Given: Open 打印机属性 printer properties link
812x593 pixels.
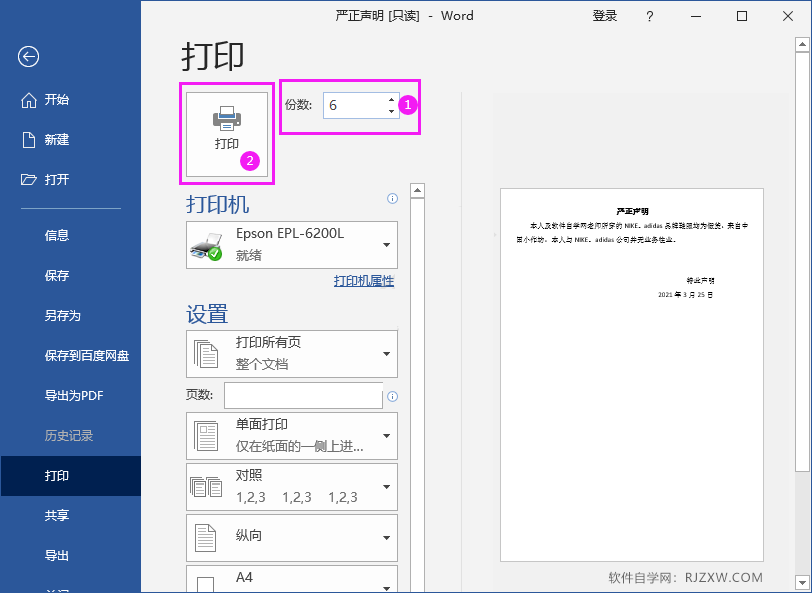Looking at the screenshot, I should (362, 281).
